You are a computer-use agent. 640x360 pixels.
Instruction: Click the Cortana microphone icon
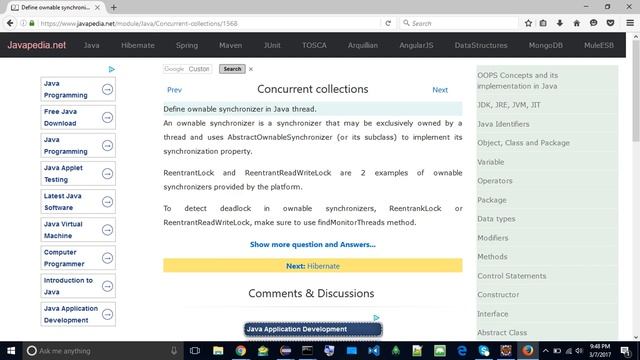point(174,351)
